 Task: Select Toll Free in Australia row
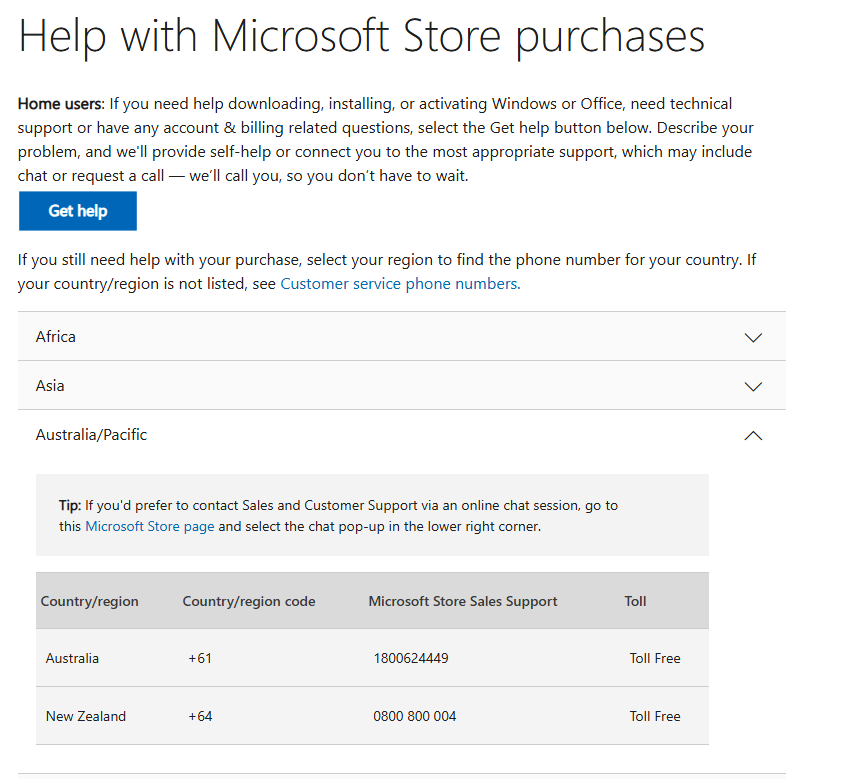pos(655,658)
